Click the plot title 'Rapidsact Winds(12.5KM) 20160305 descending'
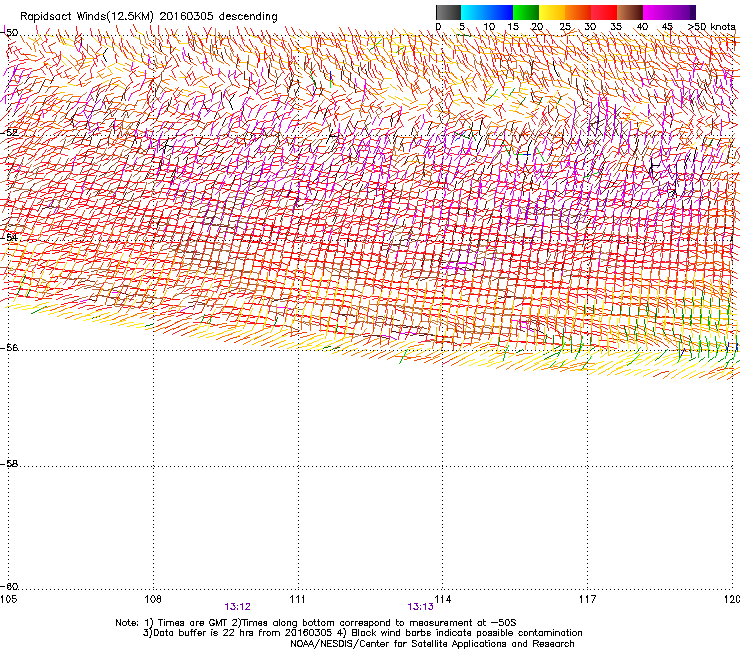Viewport: 740px width, 650px height. tap(149, 16)
